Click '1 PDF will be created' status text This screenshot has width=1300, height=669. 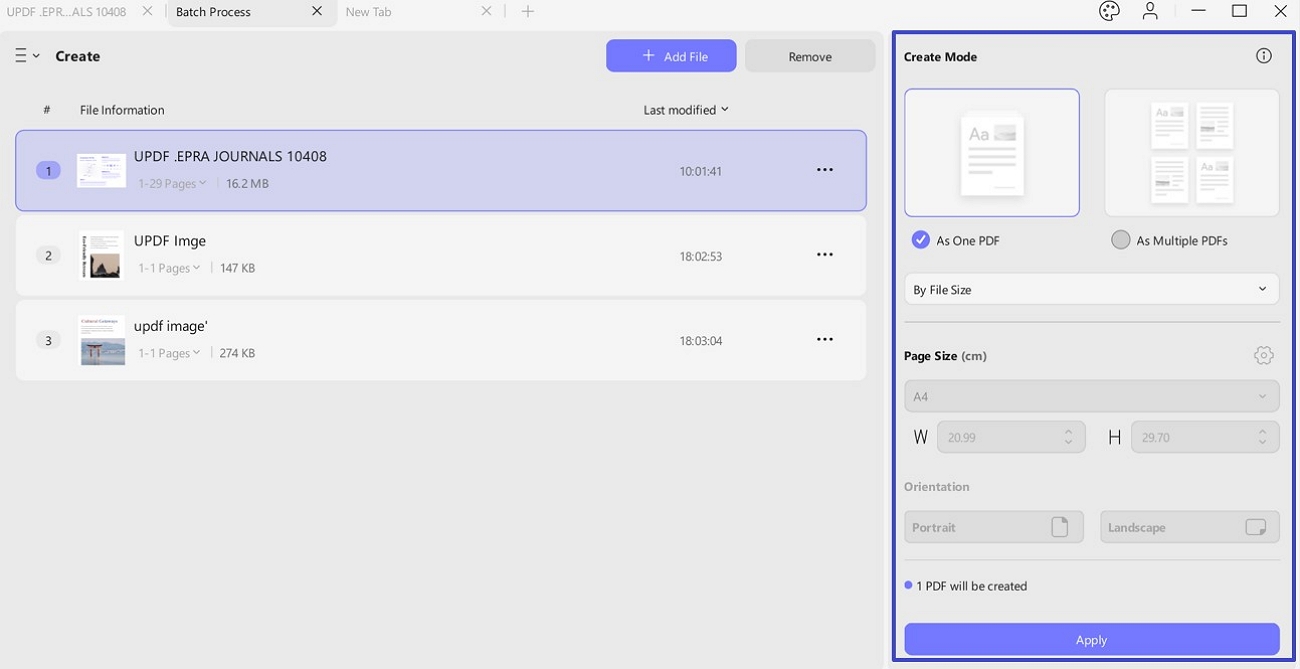[x=971, y=586]
